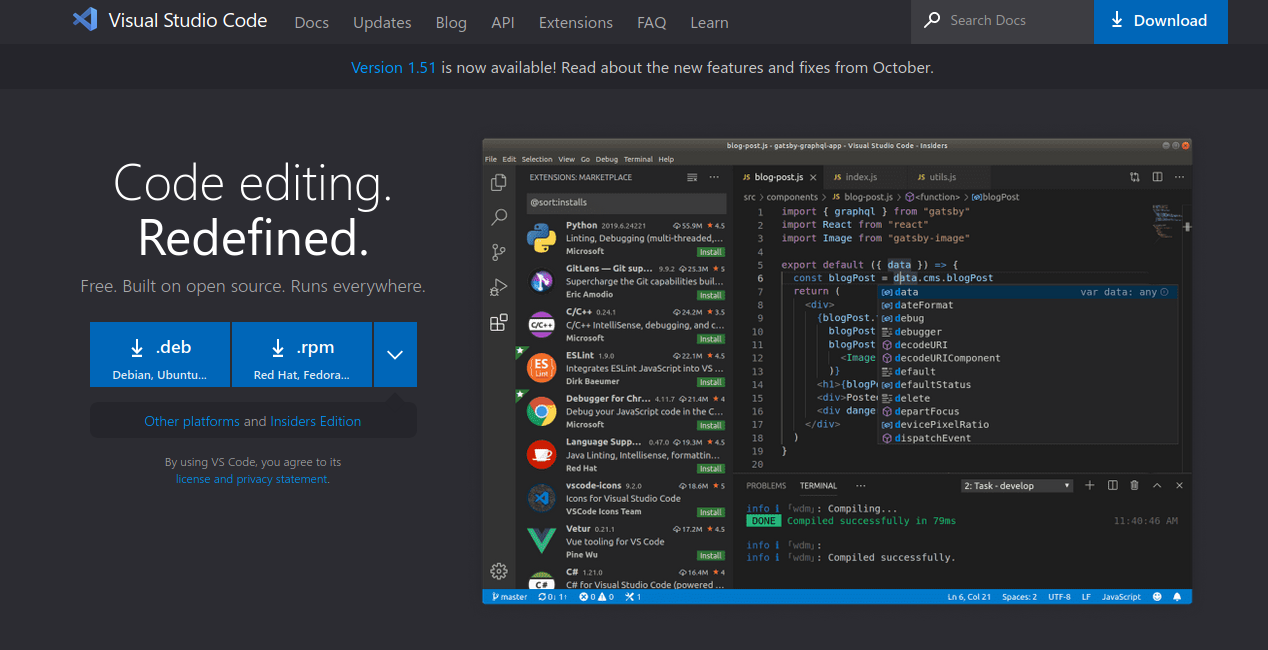This screenshot has height=650, width=1268.
Task: Open the Extensions panel more actions ellipsis
Action: click(x=714, y=177)
